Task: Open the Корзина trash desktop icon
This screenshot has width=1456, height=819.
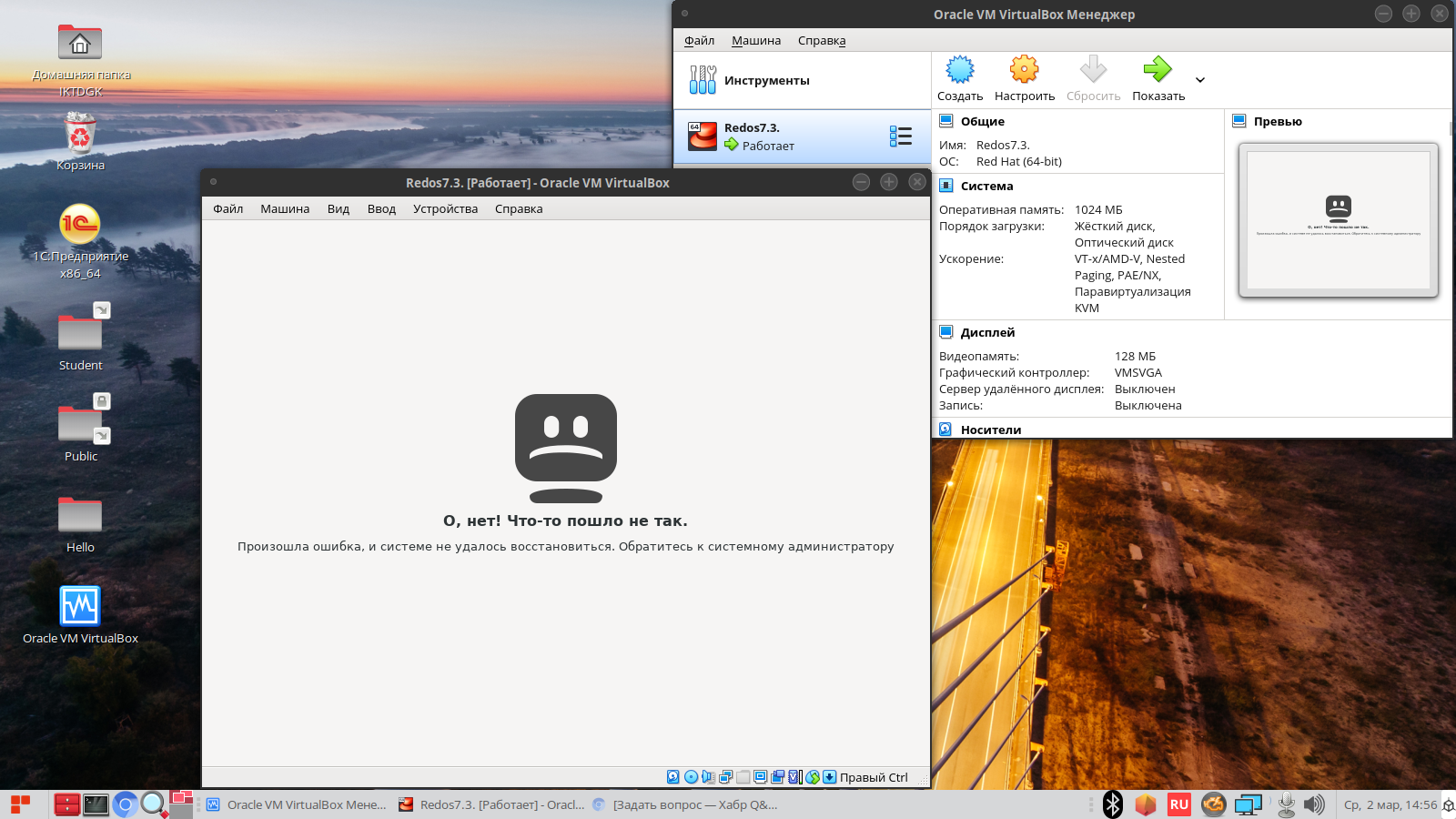Action: (x=80, y=141)
